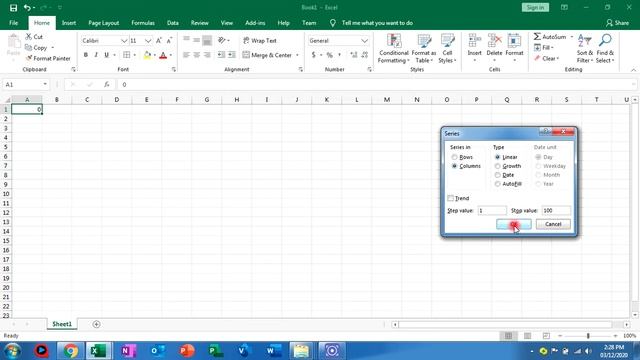Open Font Color dropdown arrow
The width and height of the screenshot is (640, 360).
[x=171, y=55]
